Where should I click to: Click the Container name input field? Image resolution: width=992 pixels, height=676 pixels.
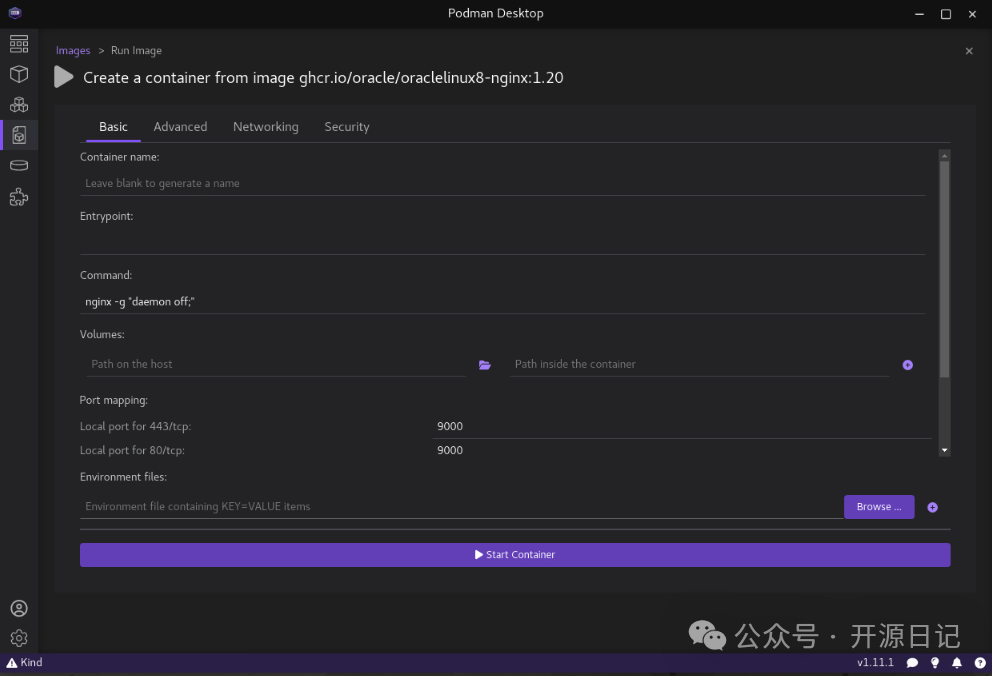pos(500,184)
